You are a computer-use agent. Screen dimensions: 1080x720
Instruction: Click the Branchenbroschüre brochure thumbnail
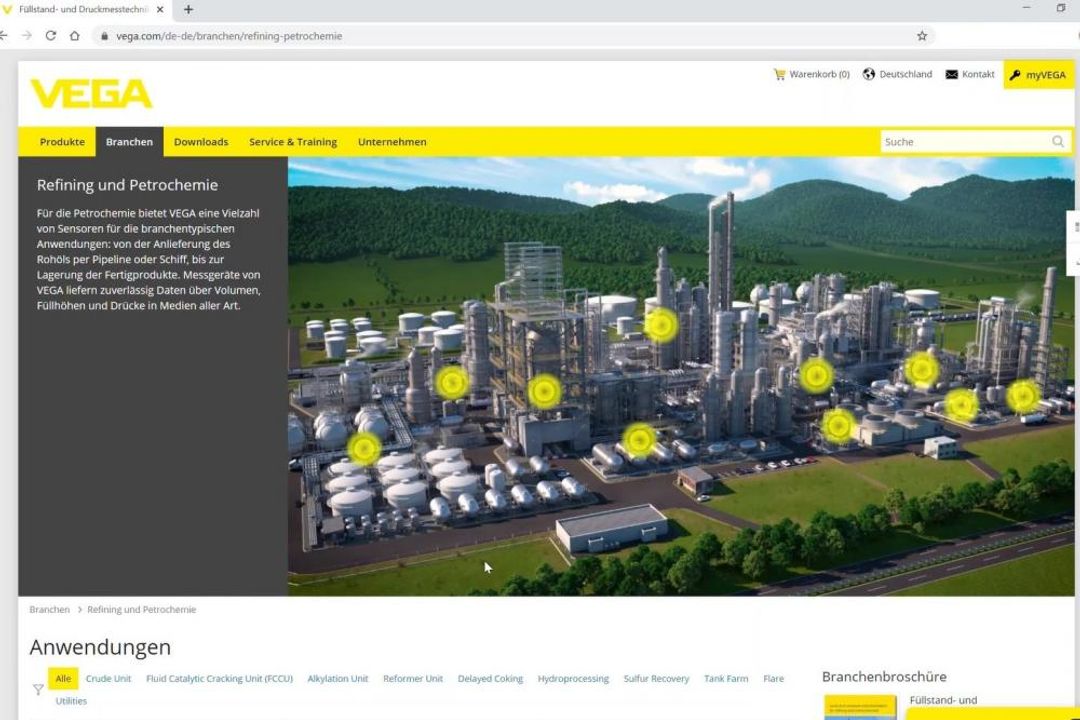coord(860,708)
